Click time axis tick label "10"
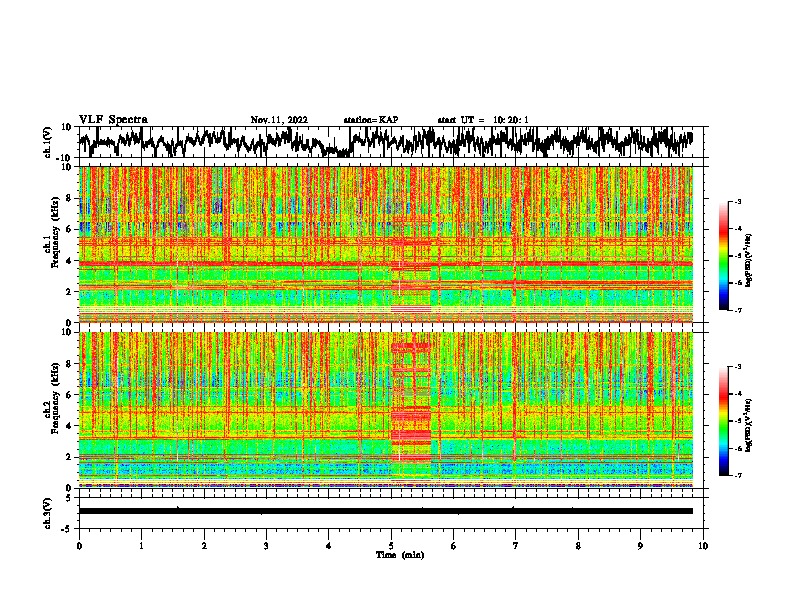This screenshot has width=792, height=612. tap(703, 545)
